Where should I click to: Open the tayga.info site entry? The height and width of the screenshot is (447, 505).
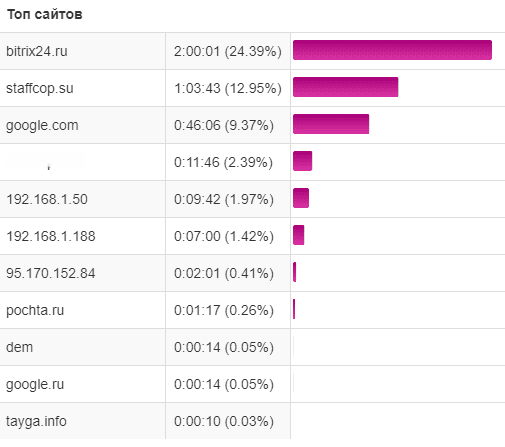pos(36,421)
